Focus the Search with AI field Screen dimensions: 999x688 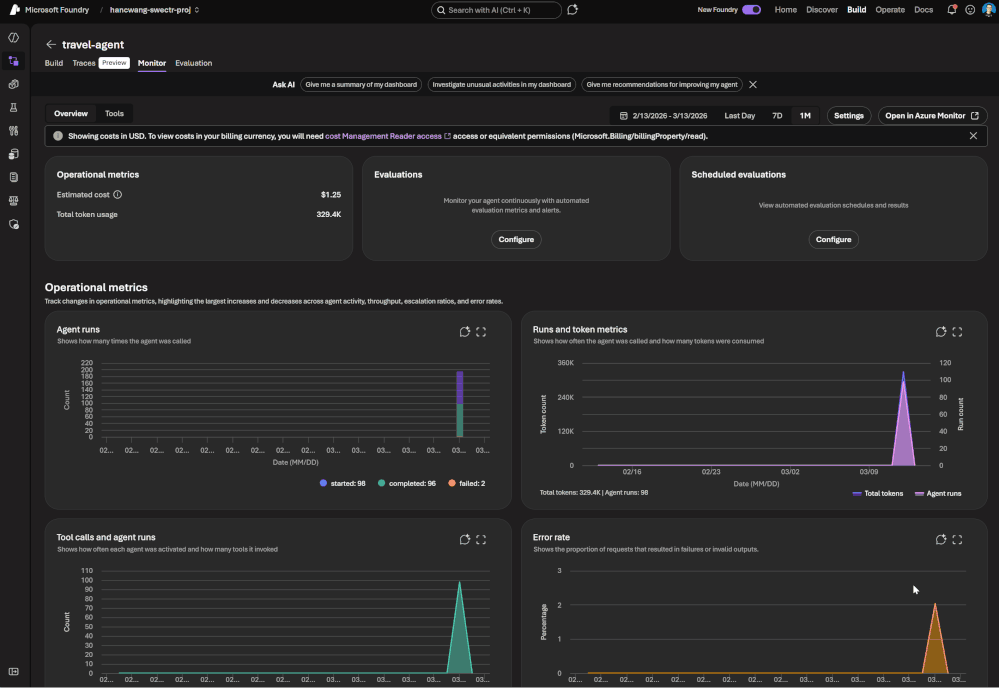point(496,10)
